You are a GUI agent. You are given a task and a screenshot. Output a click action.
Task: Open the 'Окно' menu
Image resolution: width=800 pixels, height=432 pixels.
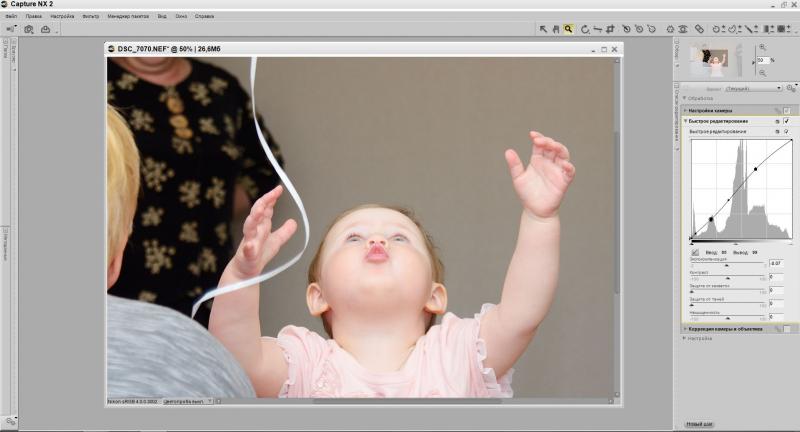click(181, 16)
